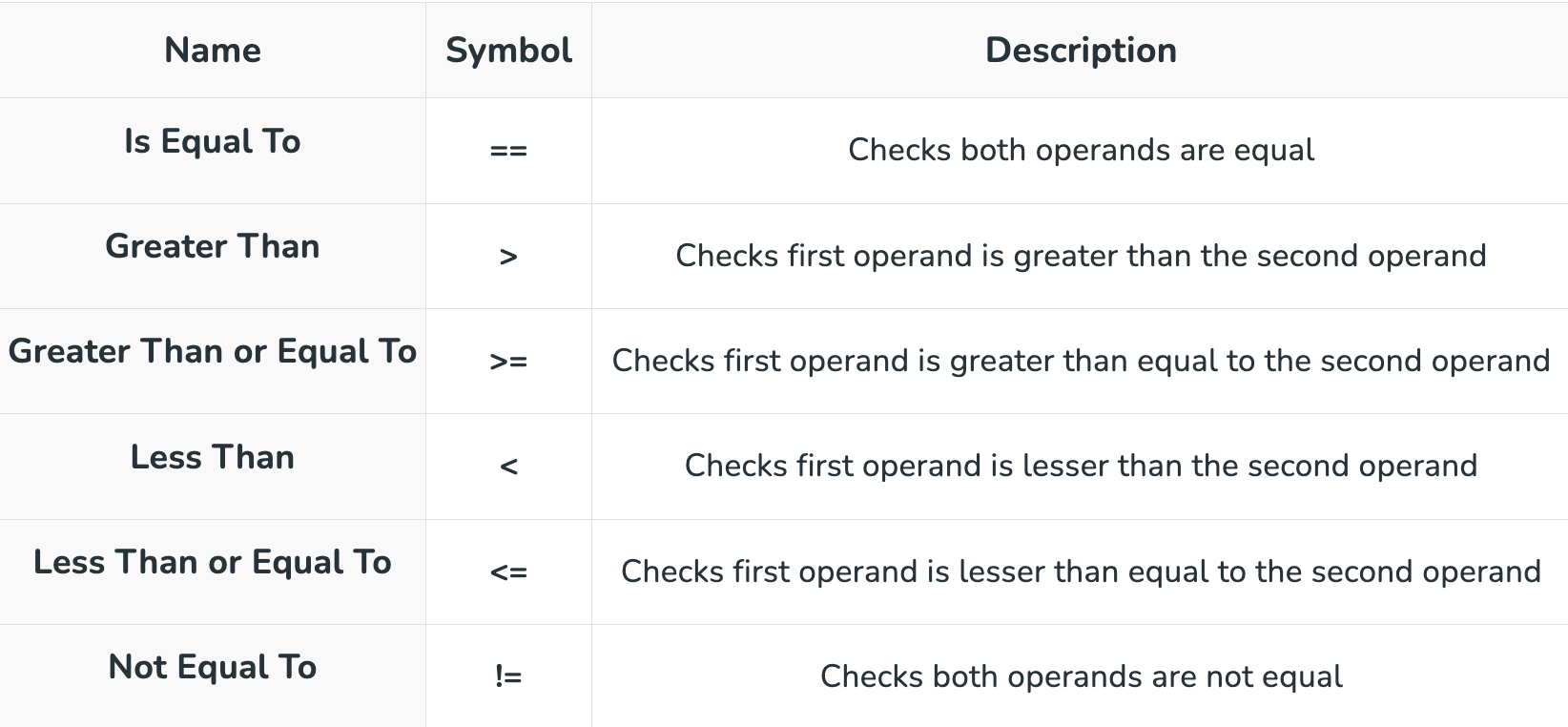The height and width of the screenshot is (727, 1568).
Task: Click the >= symbol cell
Action: click(508, 362)
